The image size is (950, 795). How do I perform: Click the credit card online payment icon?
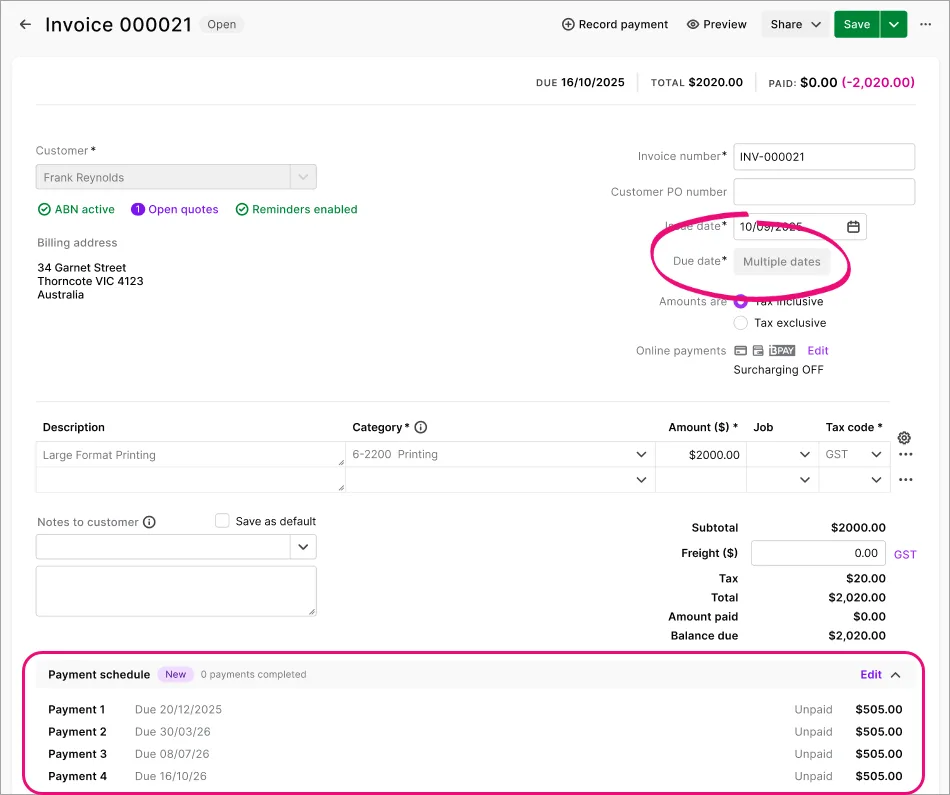pyautogui.click(x=740, y=351)
